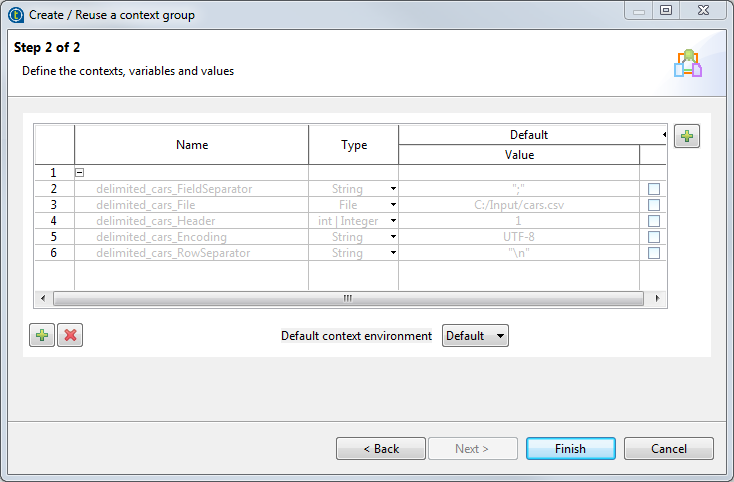Click the Finish button
The height and width of the screenshot is (482, 734).
click(x=570, y=449)
